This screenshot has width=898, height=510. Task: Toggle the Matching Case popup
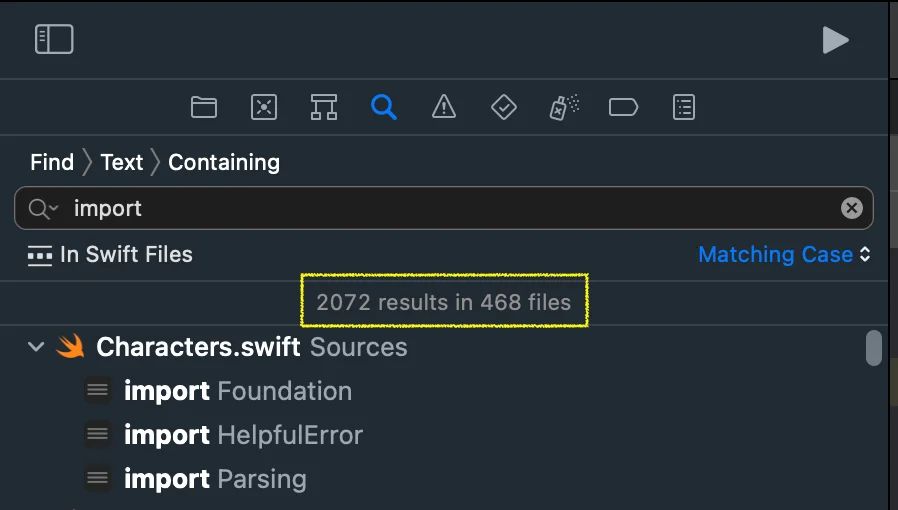(x=784, y=255)
